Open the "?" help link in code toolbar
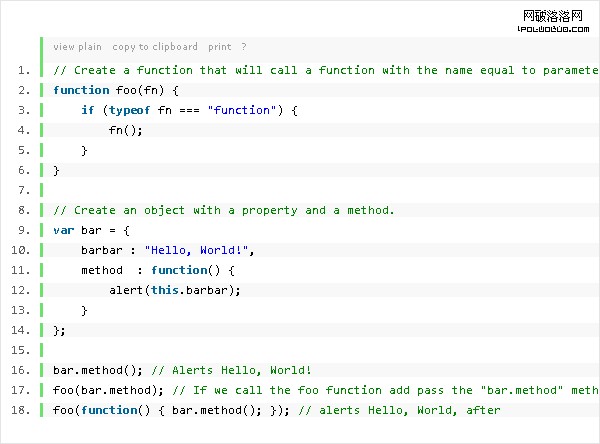 (244, 47)
